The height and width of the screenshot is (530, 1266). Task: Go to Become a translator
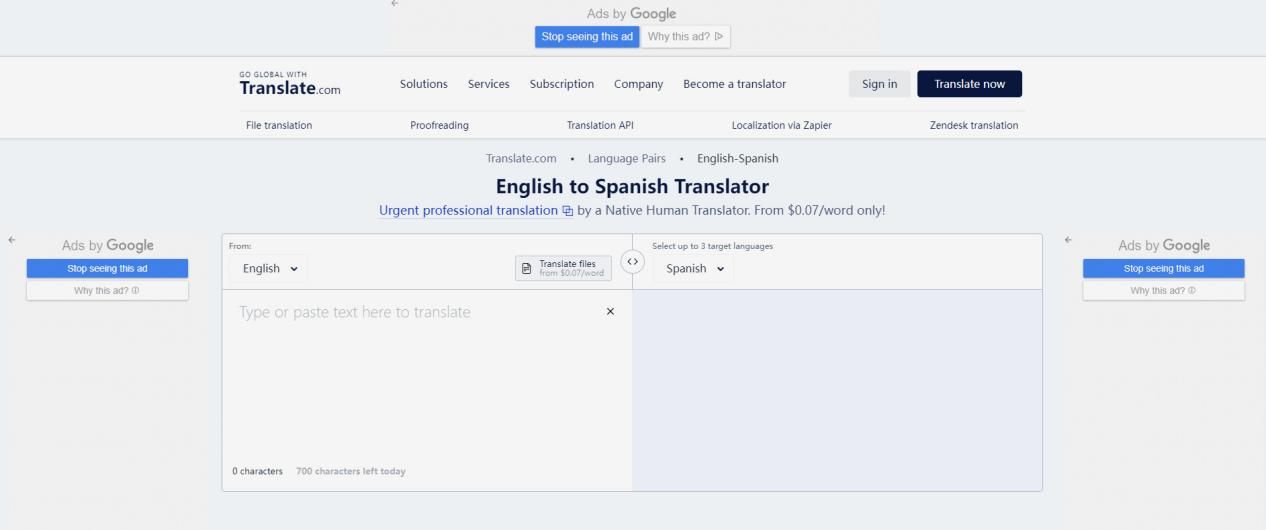point(735,84)
